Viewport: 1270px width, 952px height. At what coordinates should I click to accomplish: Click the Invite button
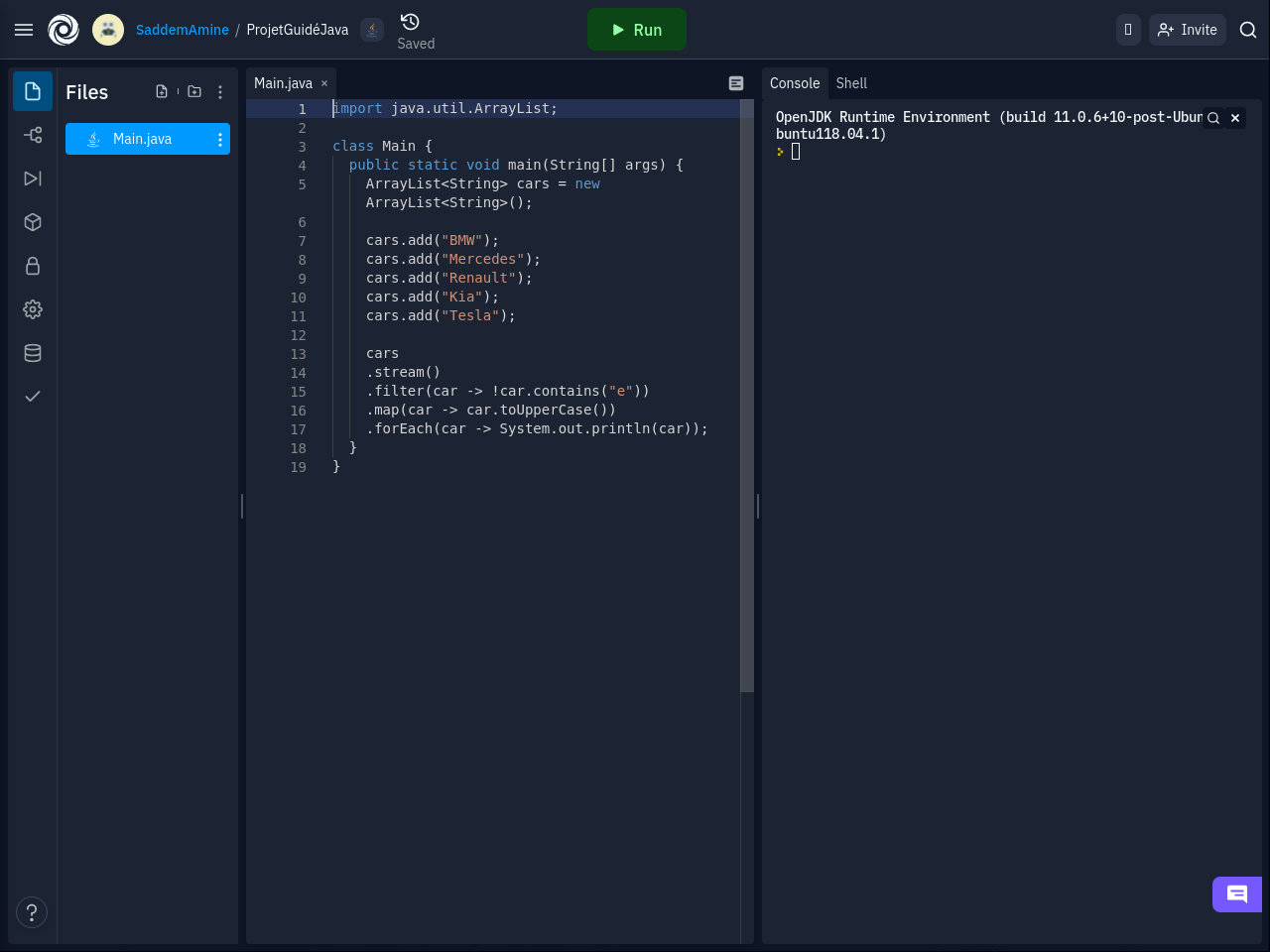point(1188,30)
